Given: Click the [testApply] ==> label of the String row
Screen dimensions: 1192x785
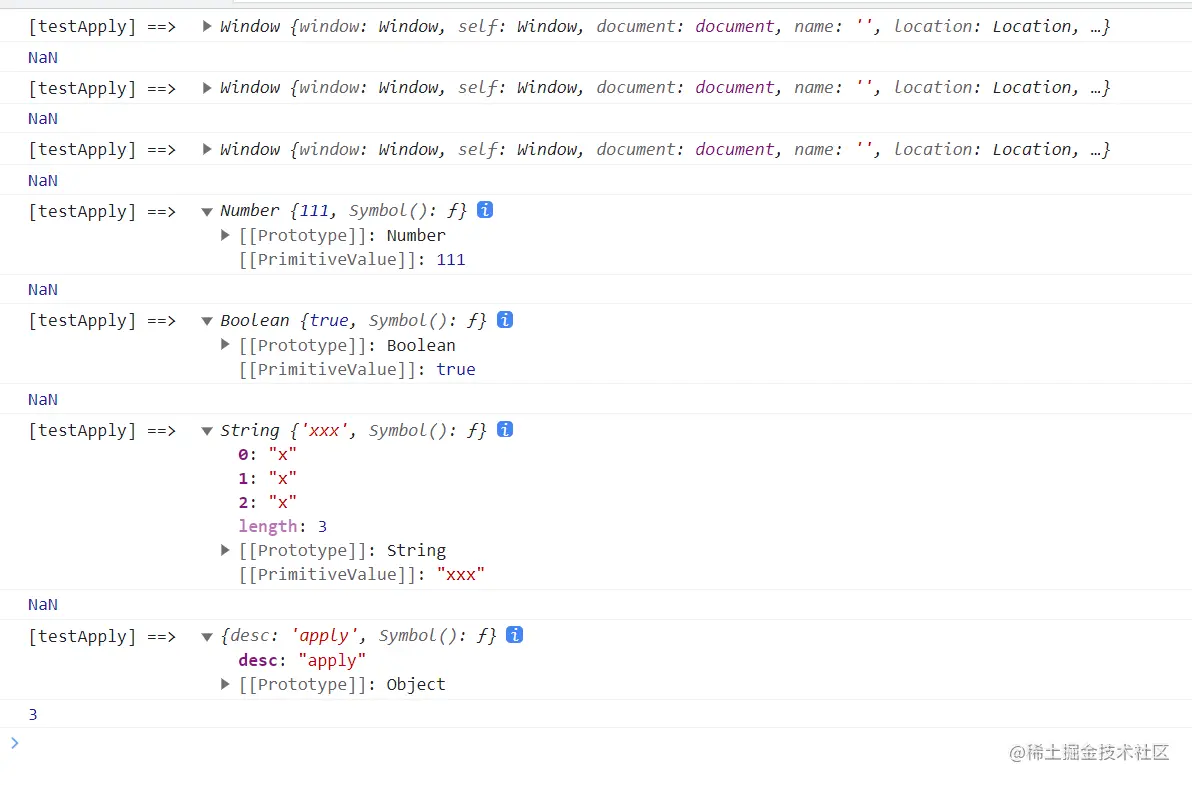Looking at the screenshot, I should (x=102, y=431).
